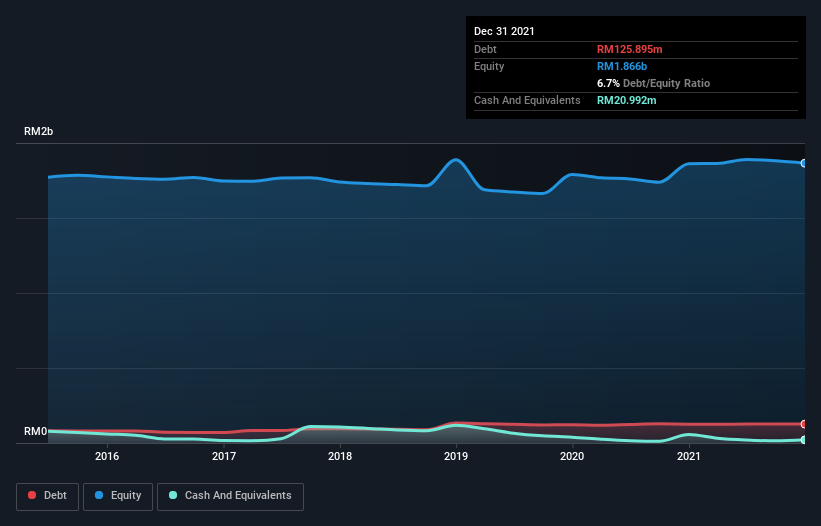821x526 pixels.
Task: Toggle the Equity legend button
Action: tap(118, 496)
